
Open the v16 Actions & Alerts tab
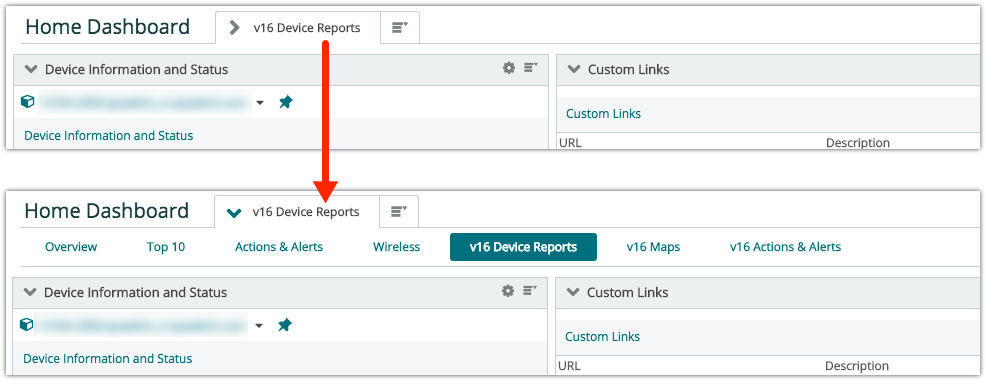tap(785, 247)
